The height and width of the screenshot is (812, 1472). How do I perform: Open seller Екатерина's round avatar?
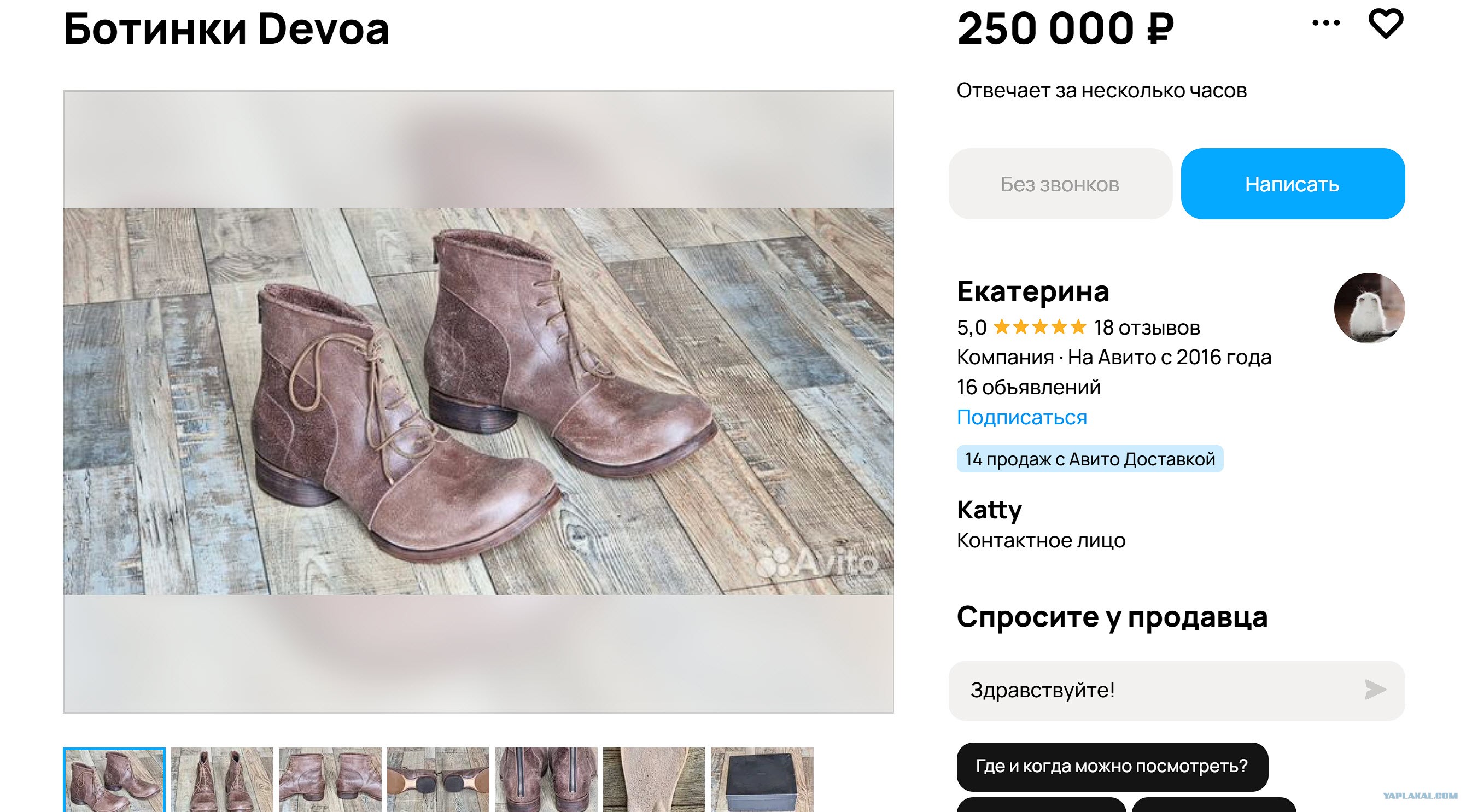(x=1369, y=308)
